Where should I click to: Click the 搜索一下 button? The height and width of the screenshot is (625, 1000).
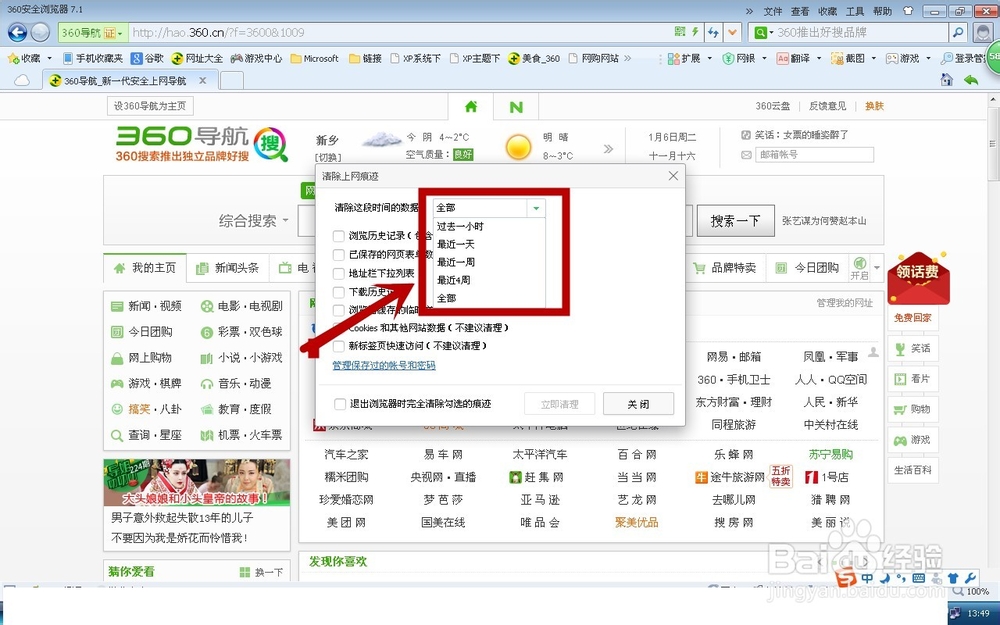(735, 221)
